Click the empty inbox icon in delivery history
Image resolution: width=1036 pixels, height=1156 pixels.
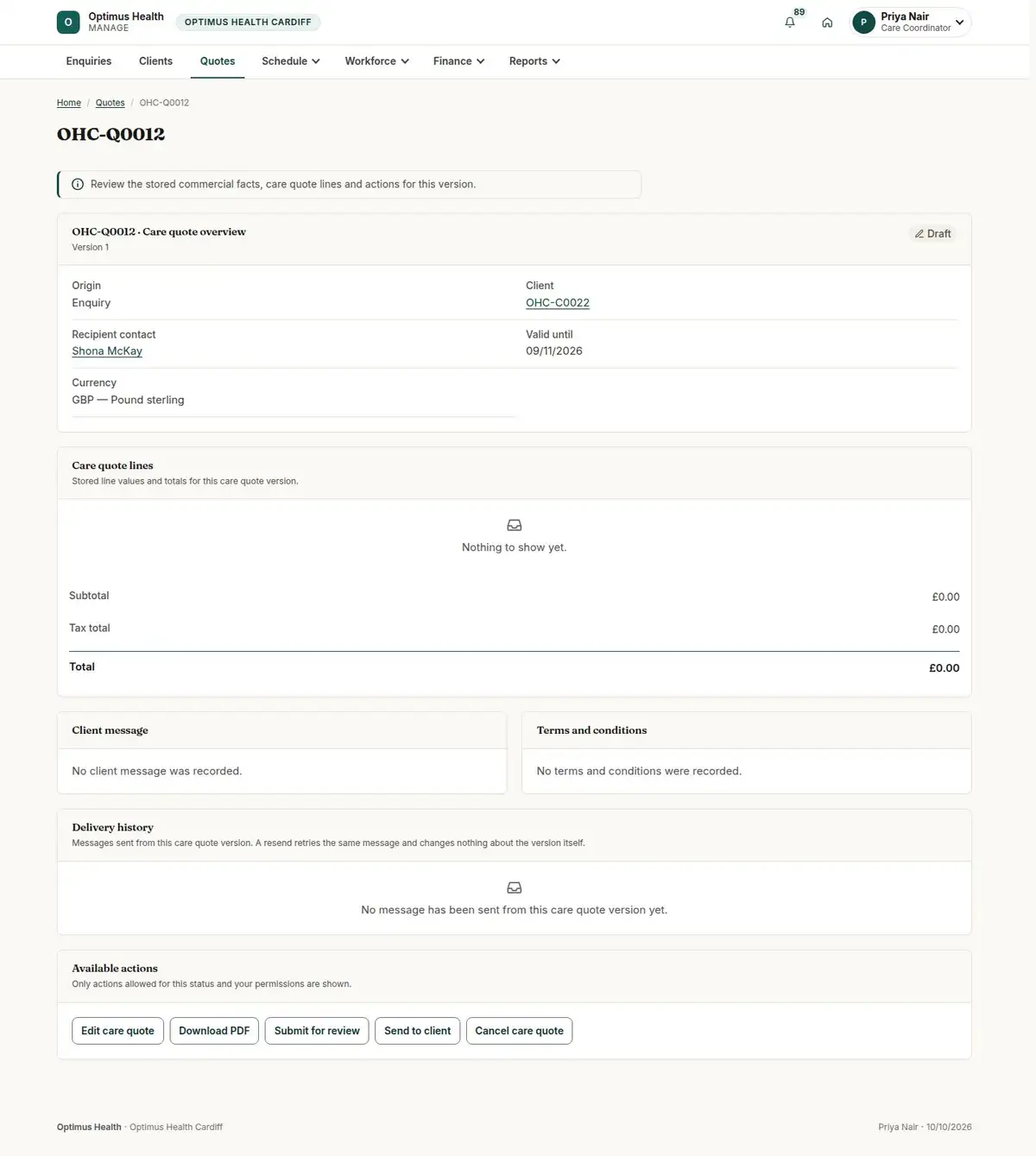515,888
